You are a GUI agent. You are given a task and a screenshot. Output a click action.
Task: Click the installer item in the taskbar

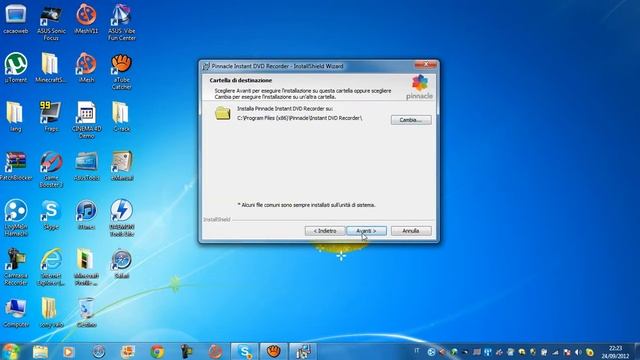pyautogui.click(x=303, y=351)
